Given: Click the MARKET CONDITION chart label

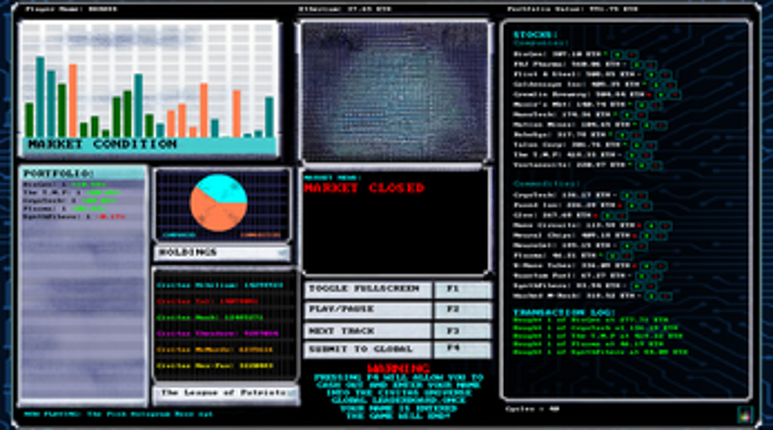Looking at the screenshot, I should [x=102, y=144].
